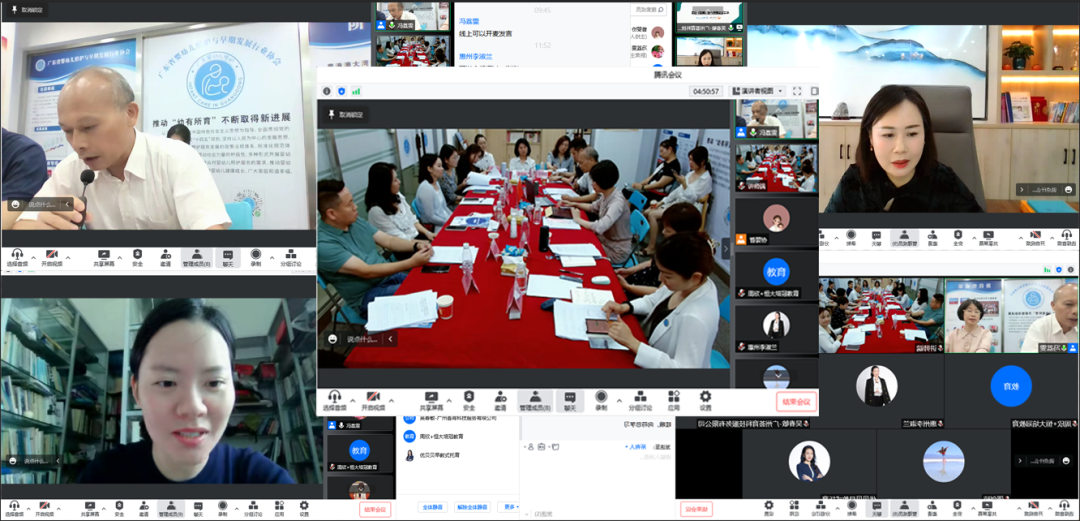Toggle 开启视频 in elder man's window toolbar

click(x=50, y=258)
